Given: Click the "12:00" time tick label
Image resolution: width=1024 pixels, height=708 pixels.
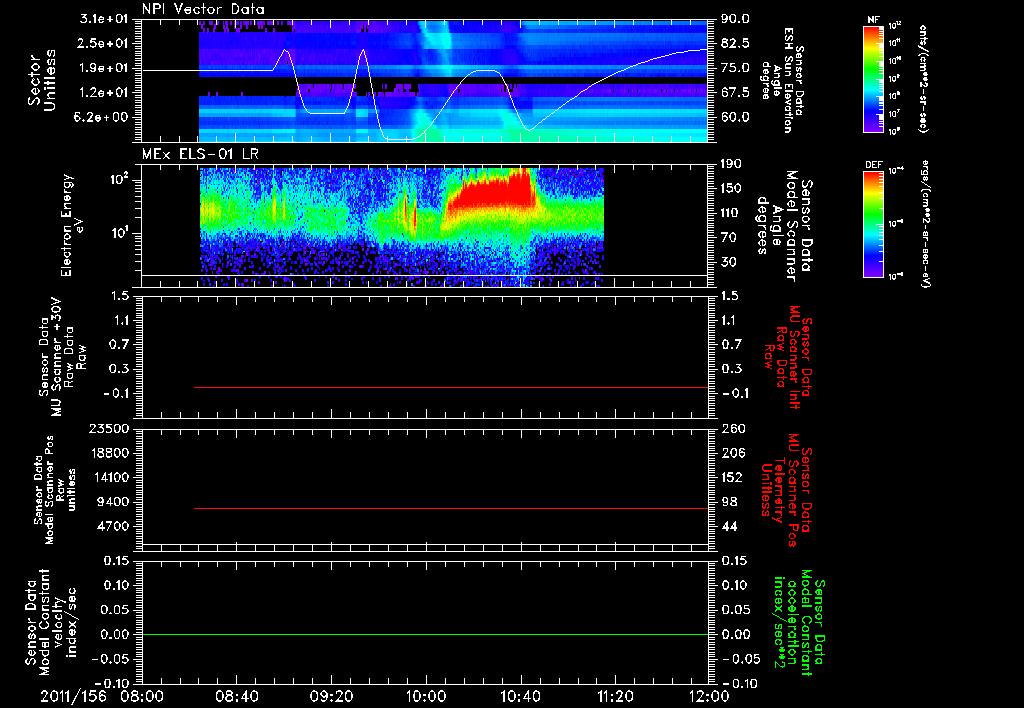Looking at the screenshot, I should (x=709, y=696).
